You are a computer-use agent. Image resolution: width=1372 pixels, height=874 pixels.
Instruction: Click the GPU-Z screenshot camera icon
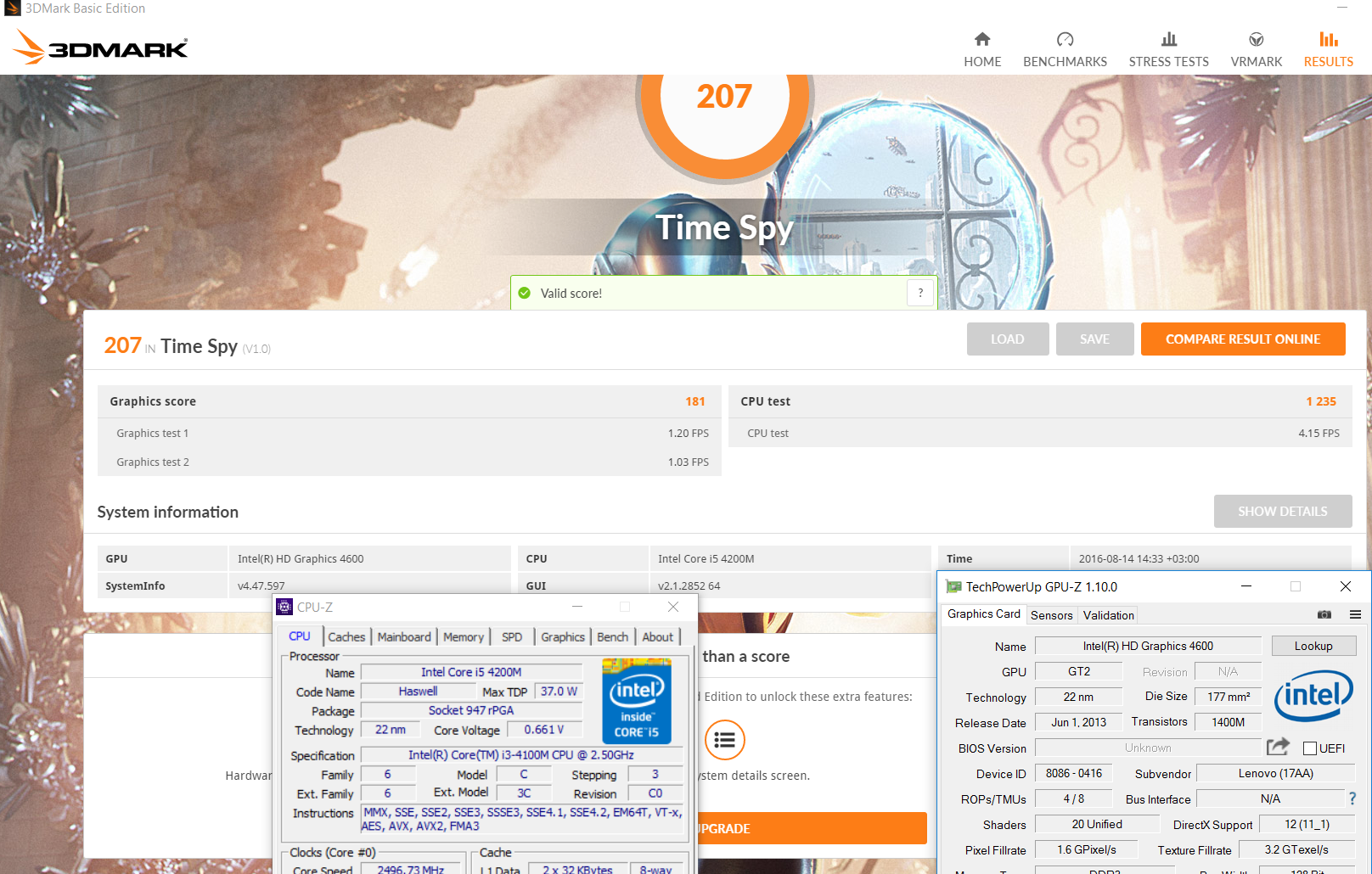(x=1324, y=614)
